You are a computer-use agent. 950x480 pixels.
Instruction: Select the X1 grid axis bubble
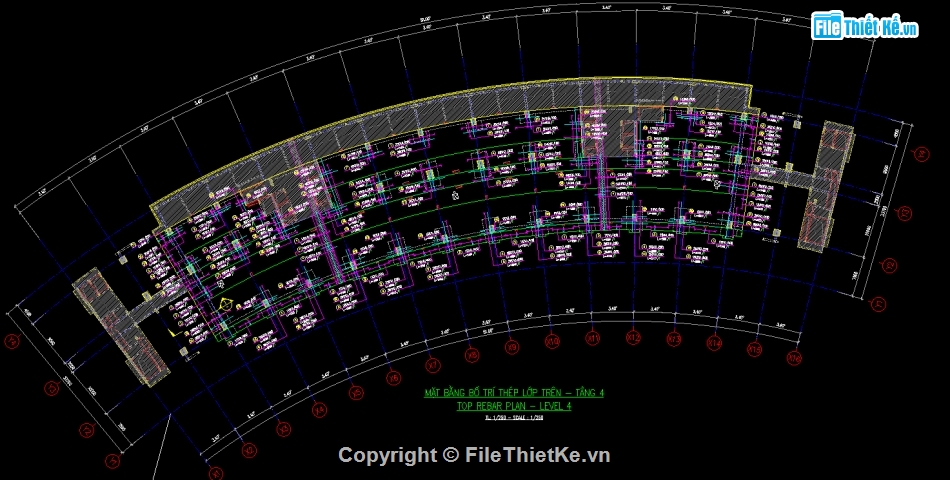216,472
